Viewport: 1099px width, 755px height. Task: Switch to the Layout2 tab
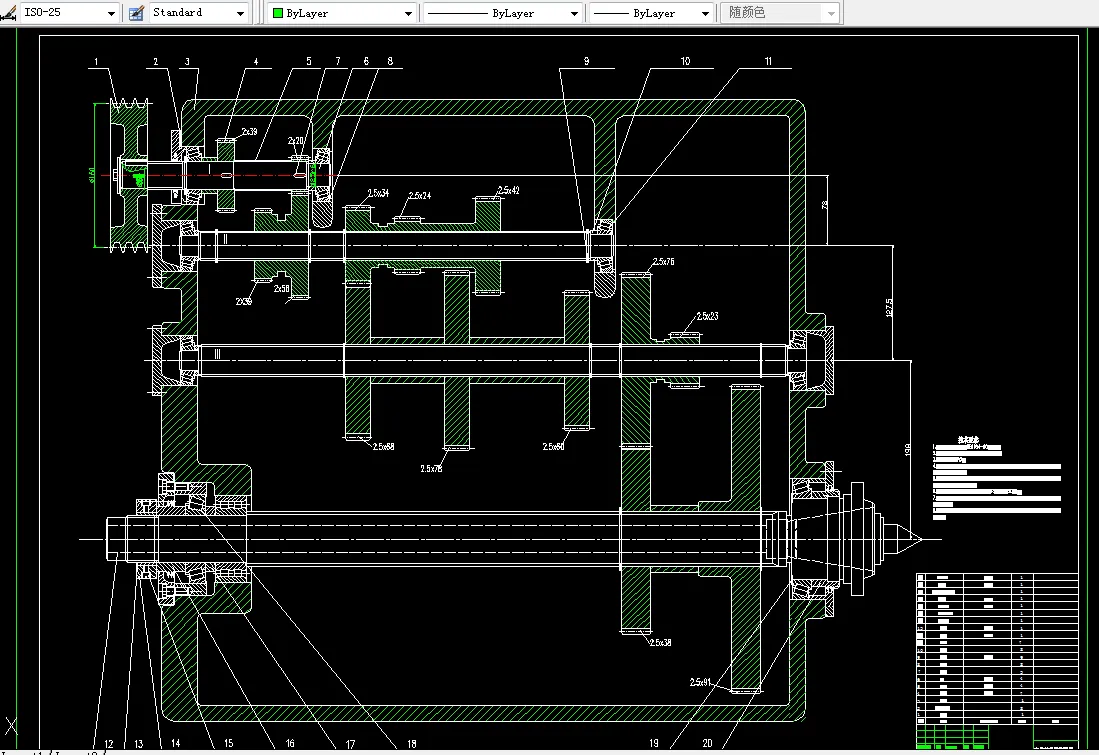[x=78, y=753]
